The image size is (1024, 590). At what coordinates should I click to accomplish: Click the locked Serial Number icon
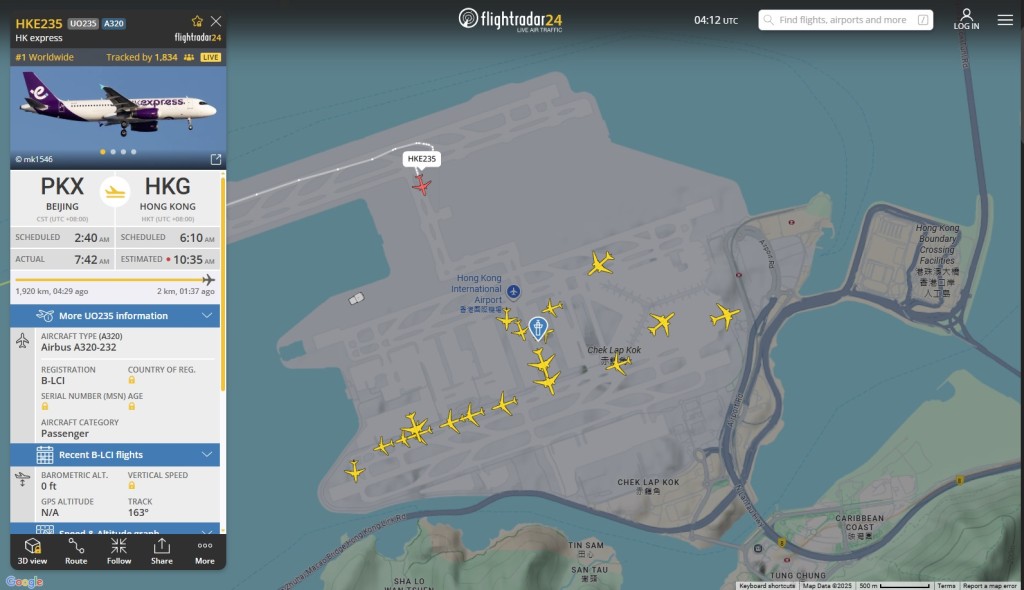[44, 406]
